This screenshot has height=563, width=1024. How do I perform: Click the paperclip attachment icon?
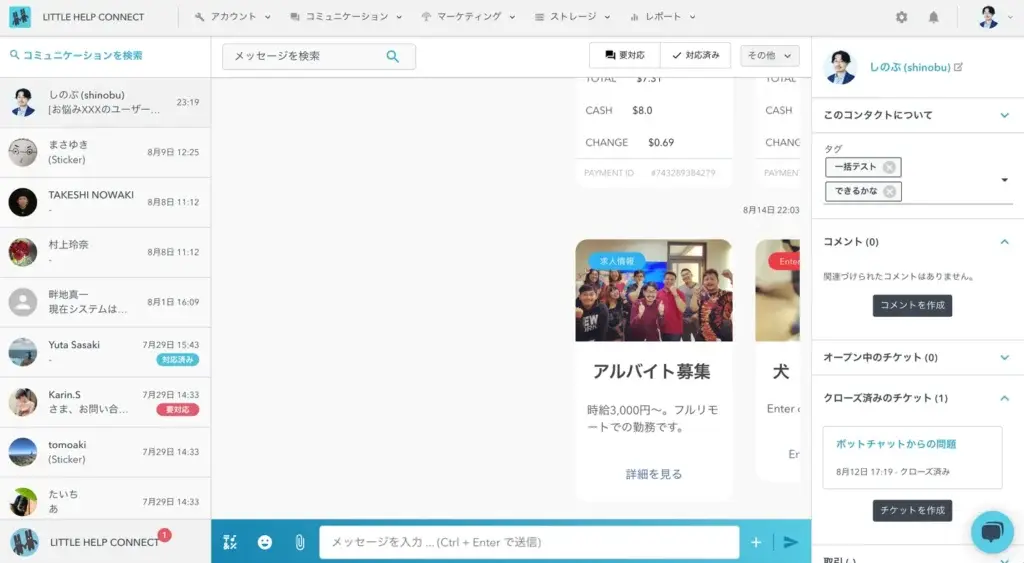[x=299, y=542]
